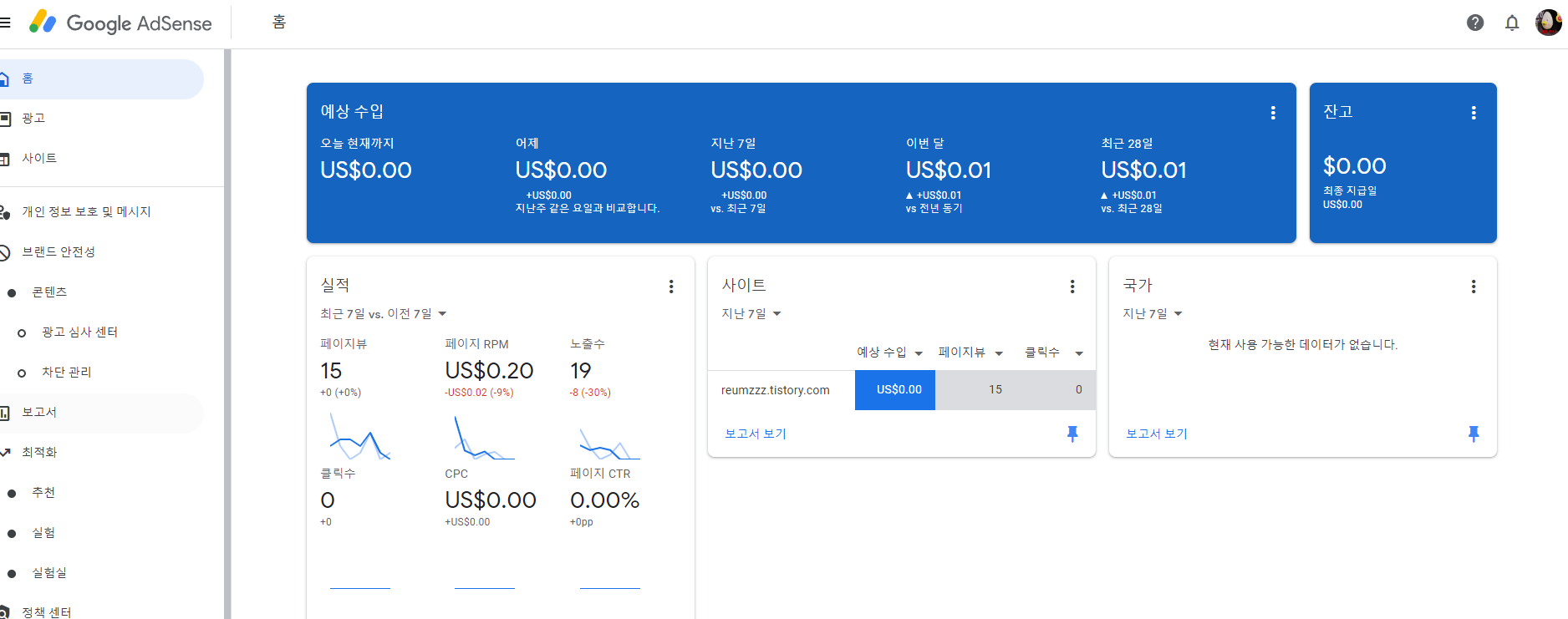Click the $0.00 balance amount
Screen dimensions: 1568x619
1355,166
